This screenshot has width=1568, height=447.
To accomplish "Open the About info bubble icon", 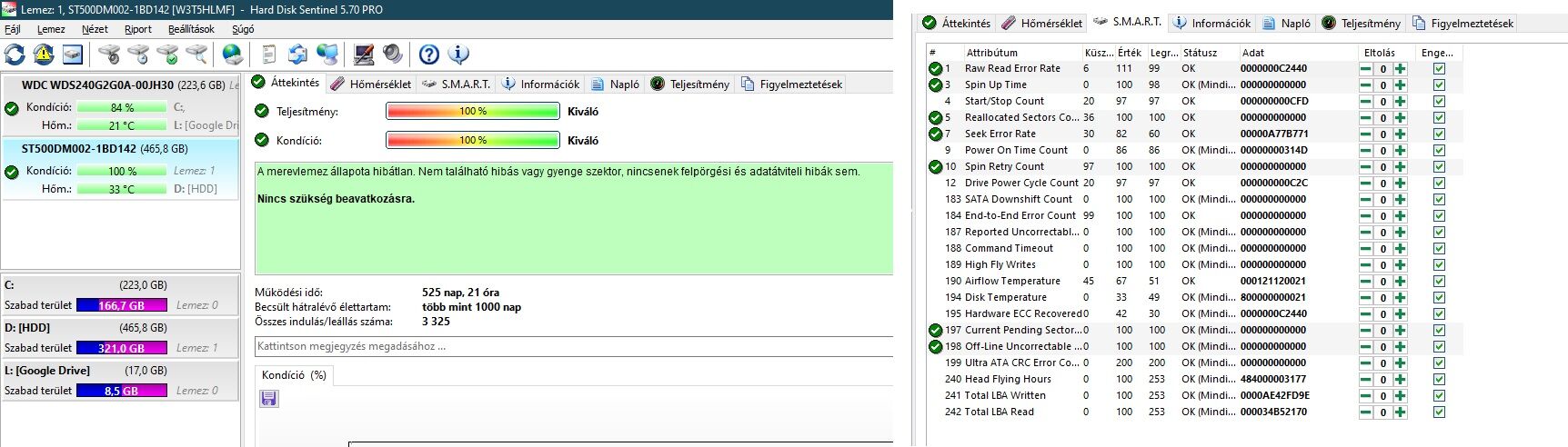I will [458, 55].
